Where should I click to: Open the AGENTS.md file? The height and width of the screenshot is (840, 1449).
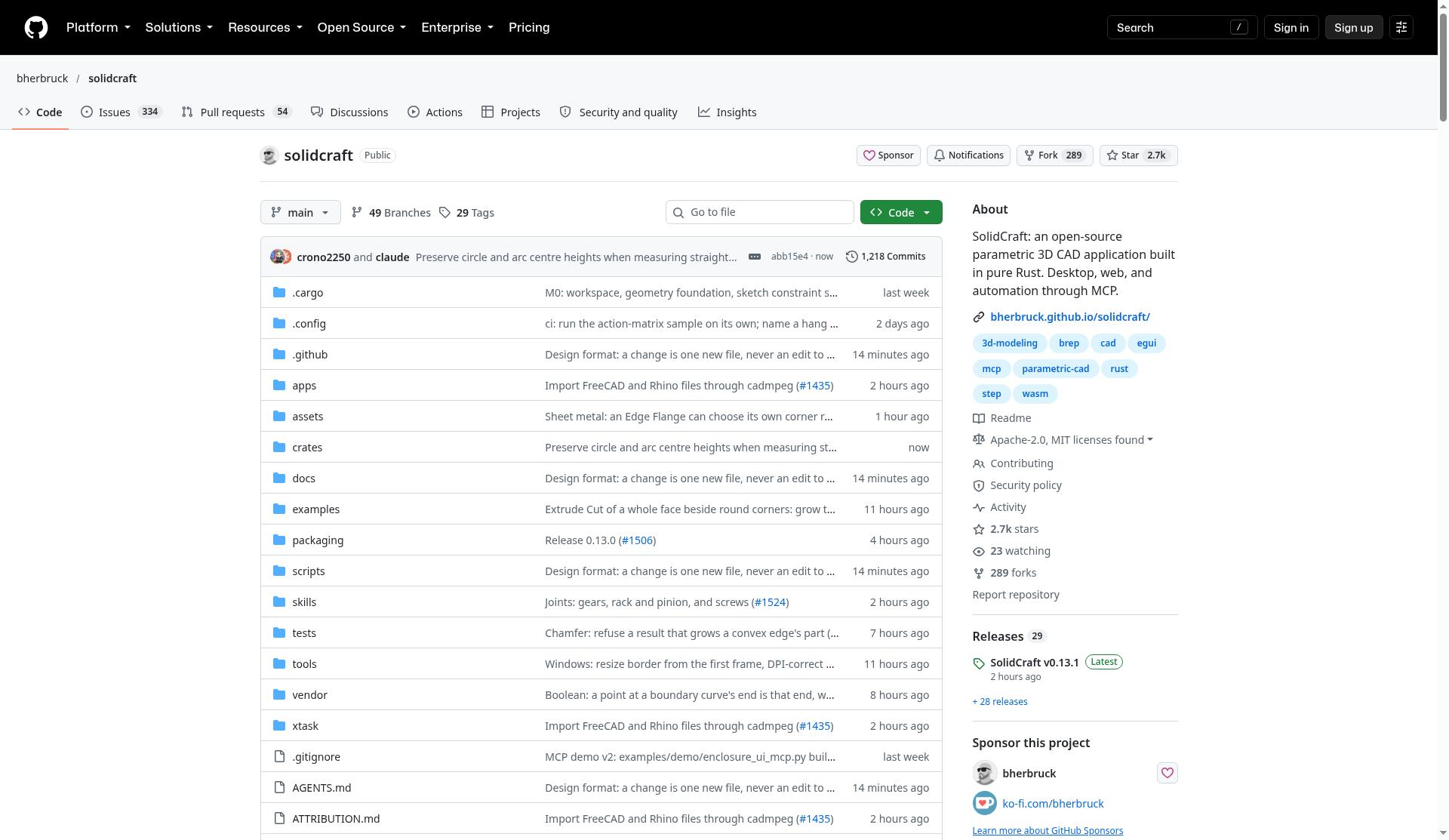(x=321, y=788)
